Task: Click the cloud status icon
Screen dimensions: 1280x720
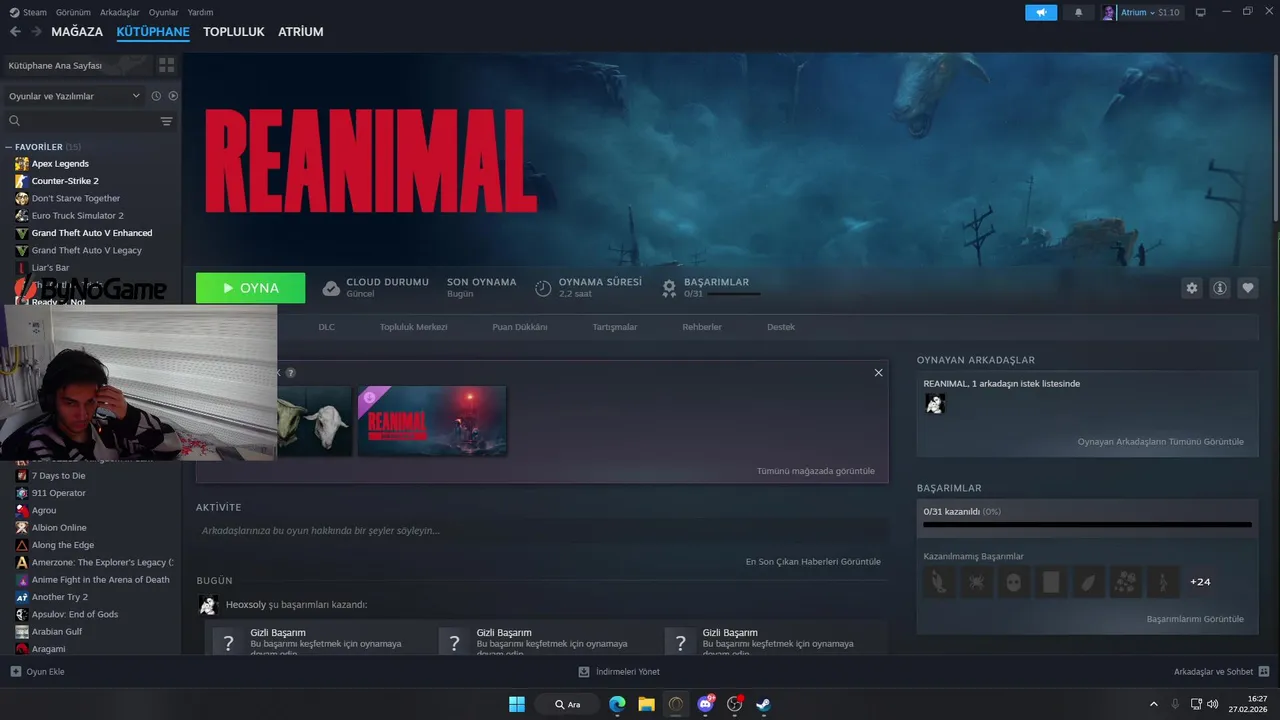Action: coord(331,288)
